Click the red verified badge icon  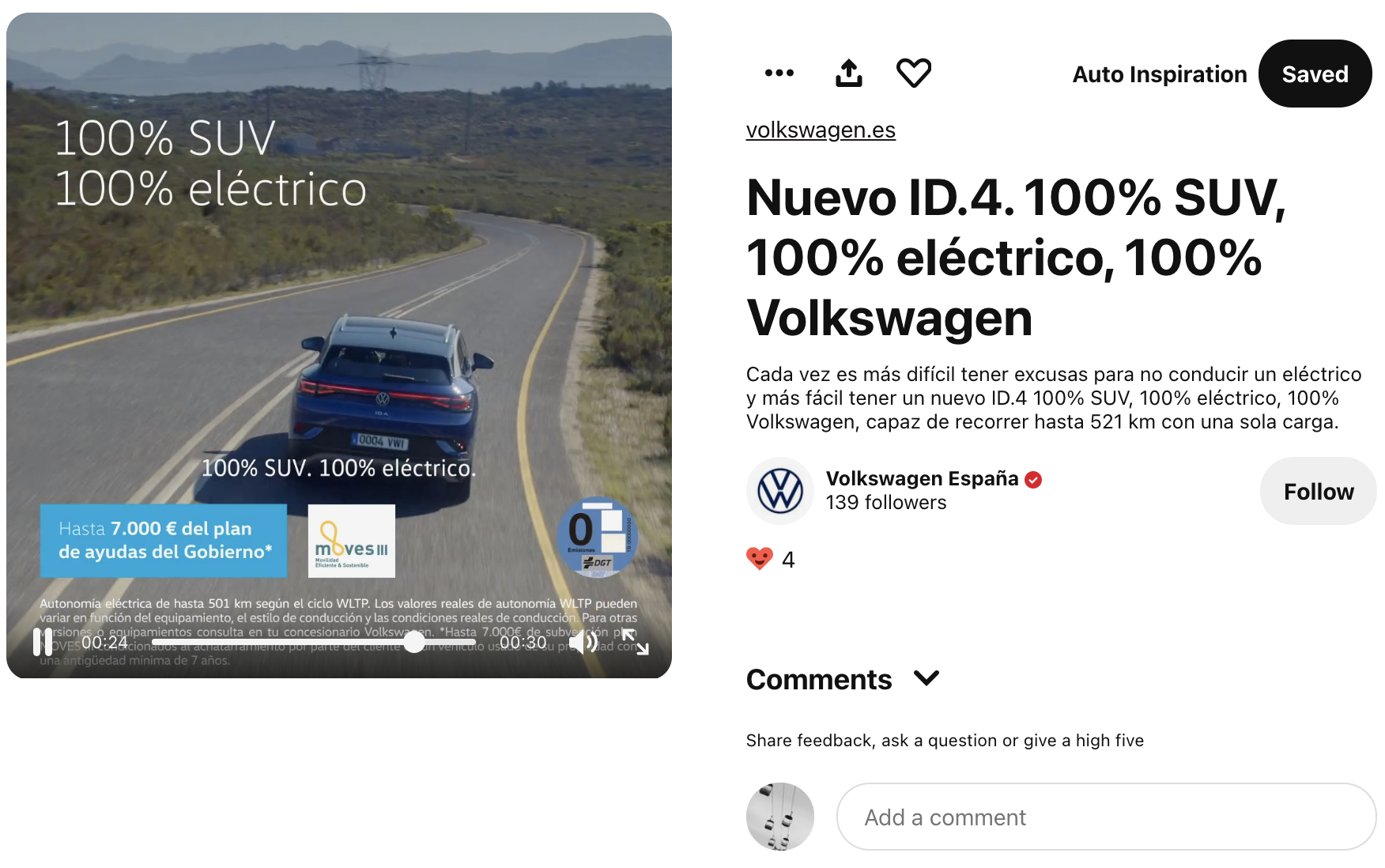[1033, 479]
